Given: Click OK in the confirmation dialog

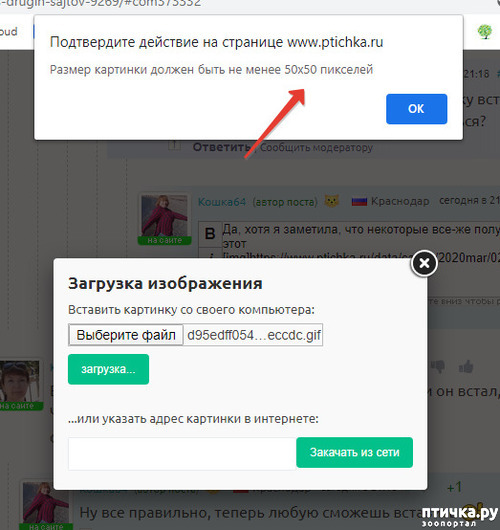Looking at the screenshot, I should [x=416, y=109].
